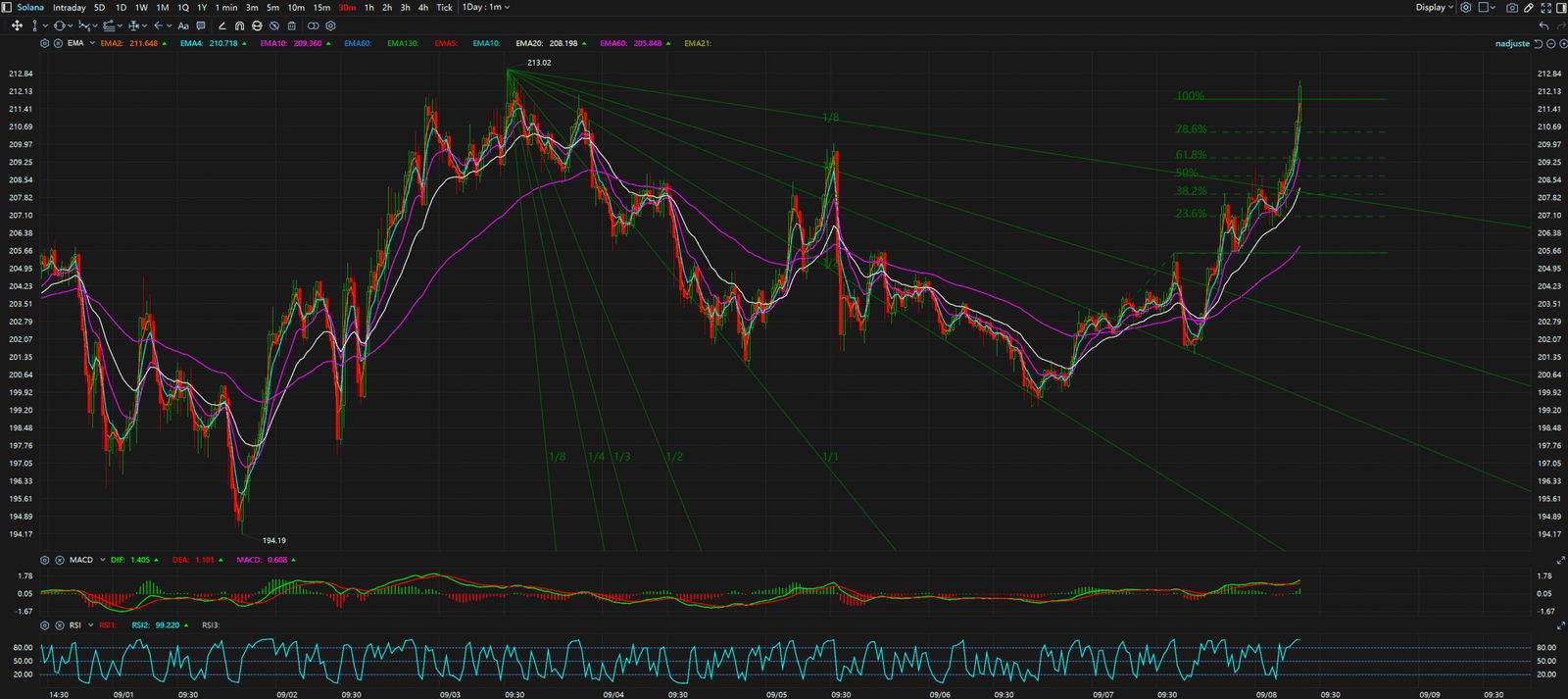Viewport: 1568px width, 699px height.
Task: Click the nadjuste adjustment label
Action: point(1512,43)
